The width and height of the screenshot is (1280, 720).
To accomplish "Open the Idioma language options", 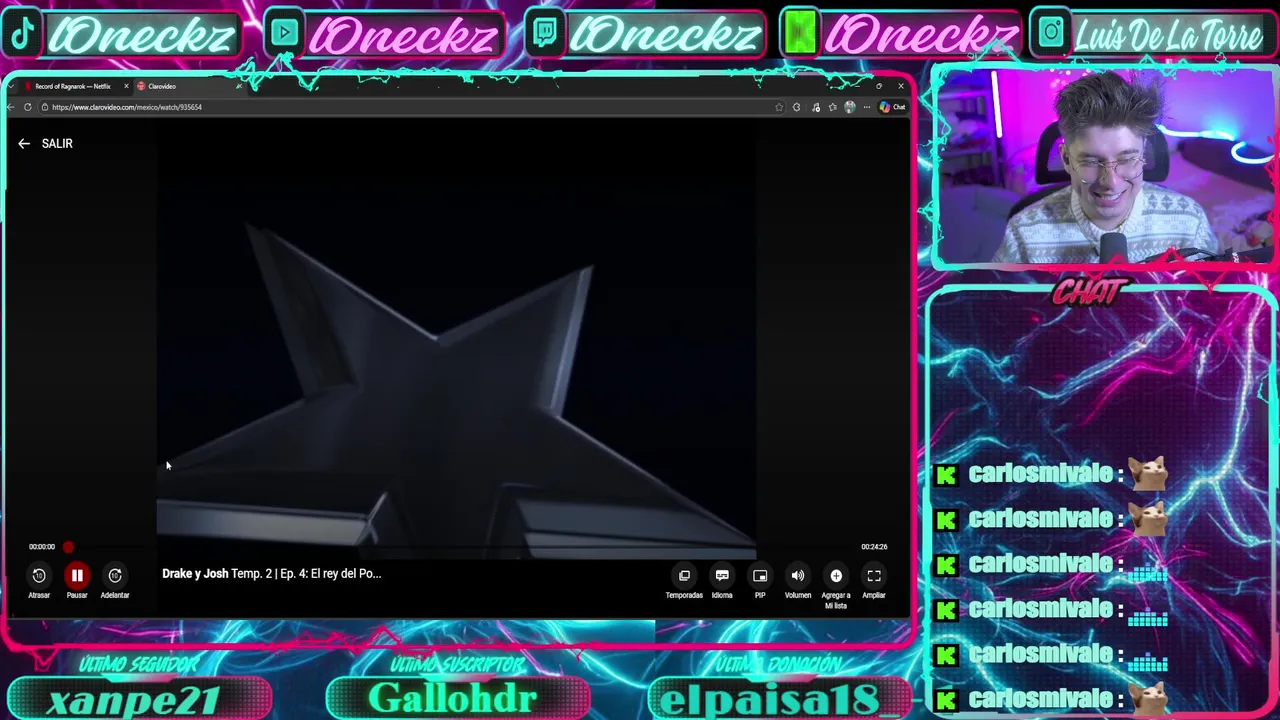I will pos(722,575).
